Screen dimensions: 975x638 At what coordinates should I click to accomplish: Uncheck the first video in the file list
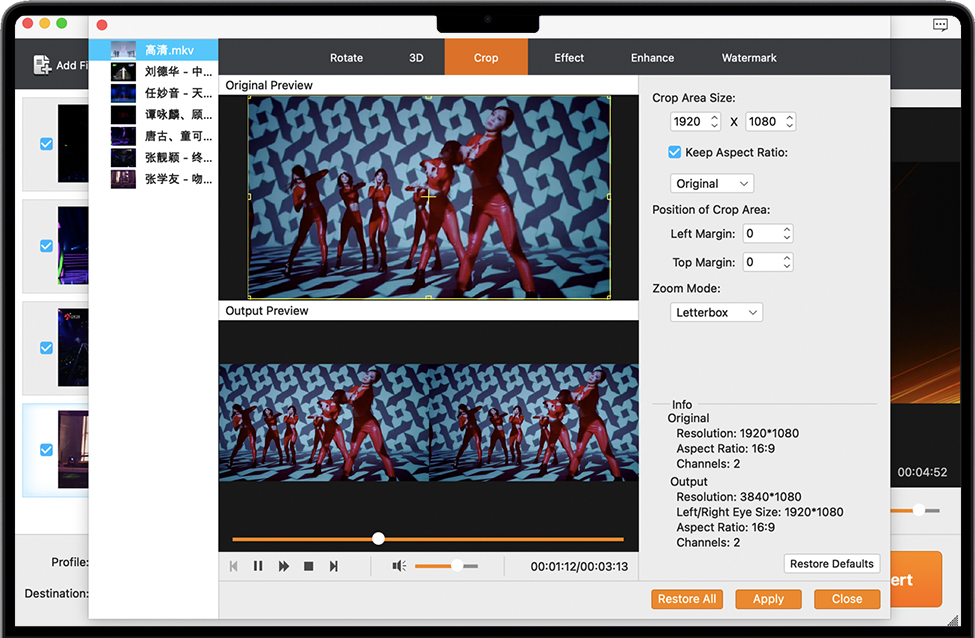pos(46,144)
